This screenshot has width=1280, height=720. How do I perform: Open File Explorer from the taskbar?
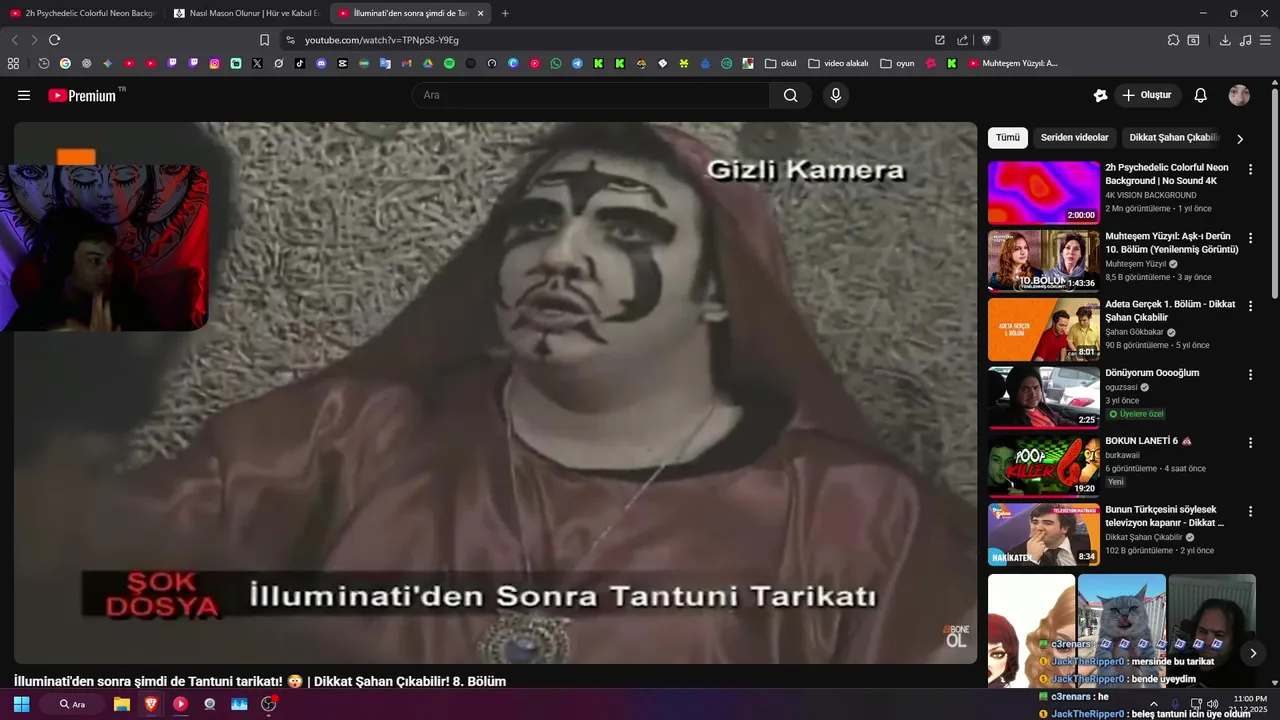click(x=121, y=704)
